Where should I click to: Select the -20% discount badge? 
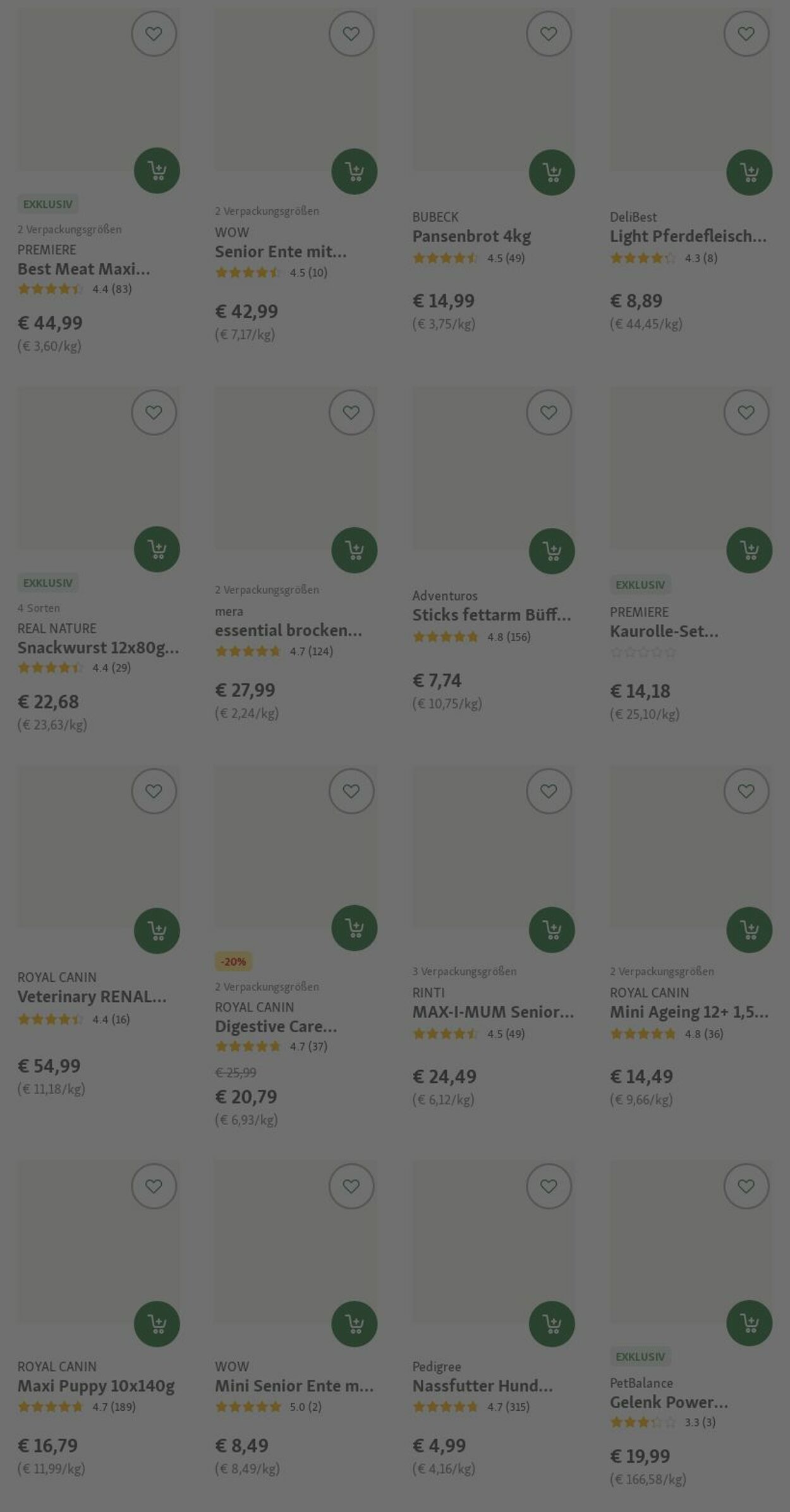click(233, 961)
